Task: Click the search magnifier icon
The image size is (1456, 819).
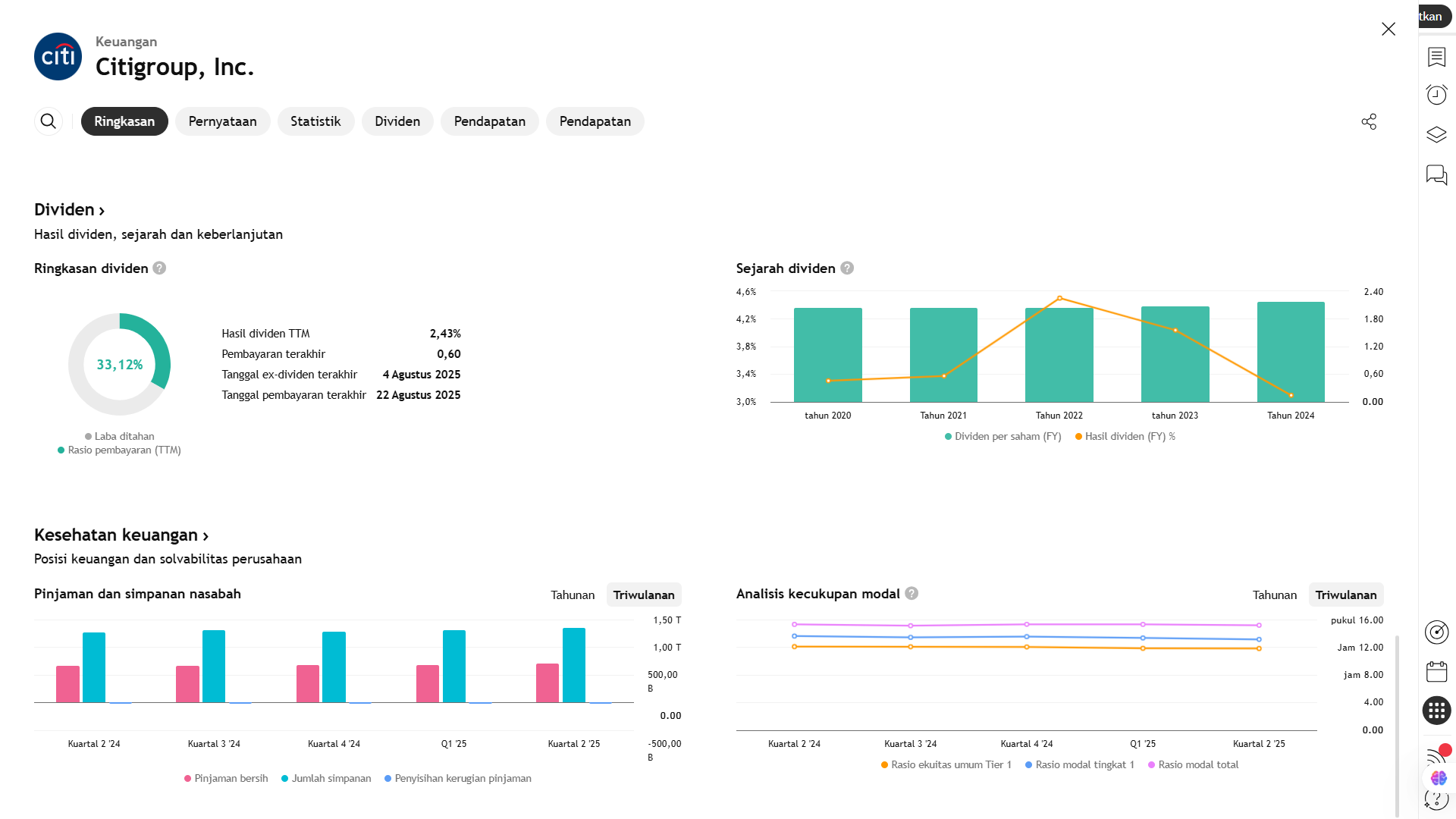Action: point(48,121)
